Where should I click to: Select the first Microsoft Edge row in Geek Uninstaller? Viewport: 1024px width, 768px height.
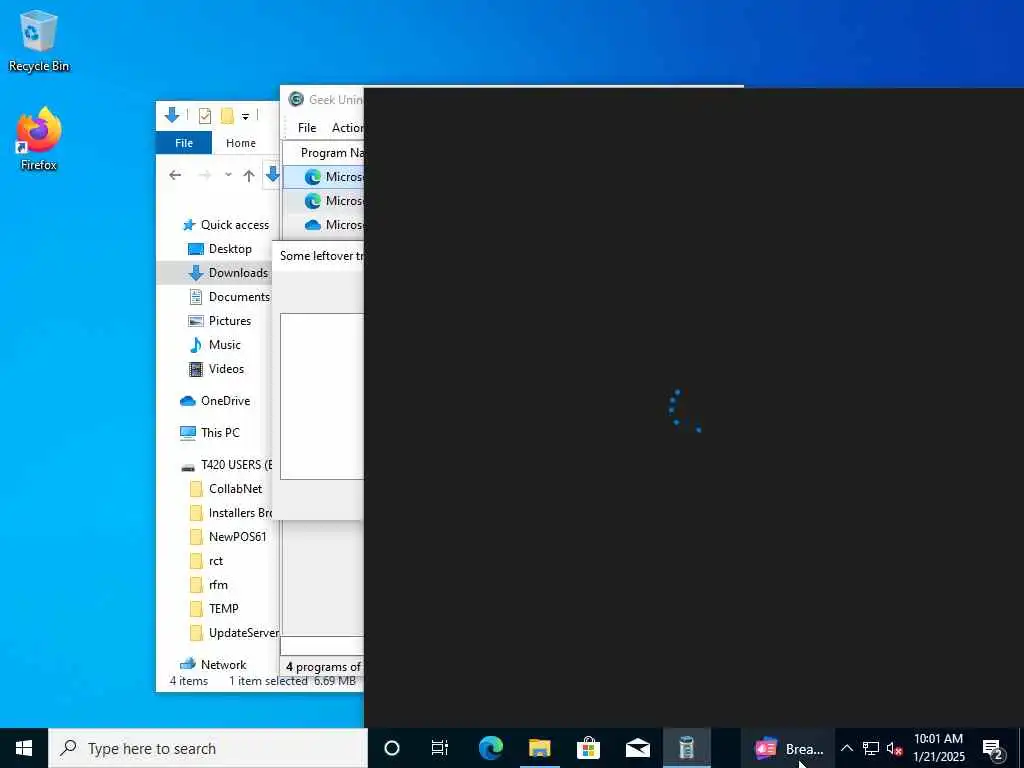point(323,177)
